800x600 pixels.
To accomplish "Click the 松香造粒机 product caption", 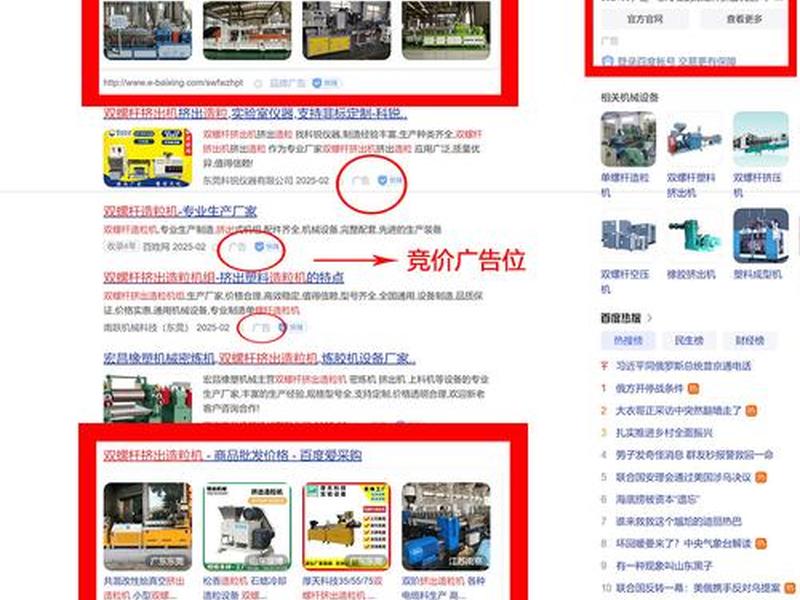I will (245, 587).
